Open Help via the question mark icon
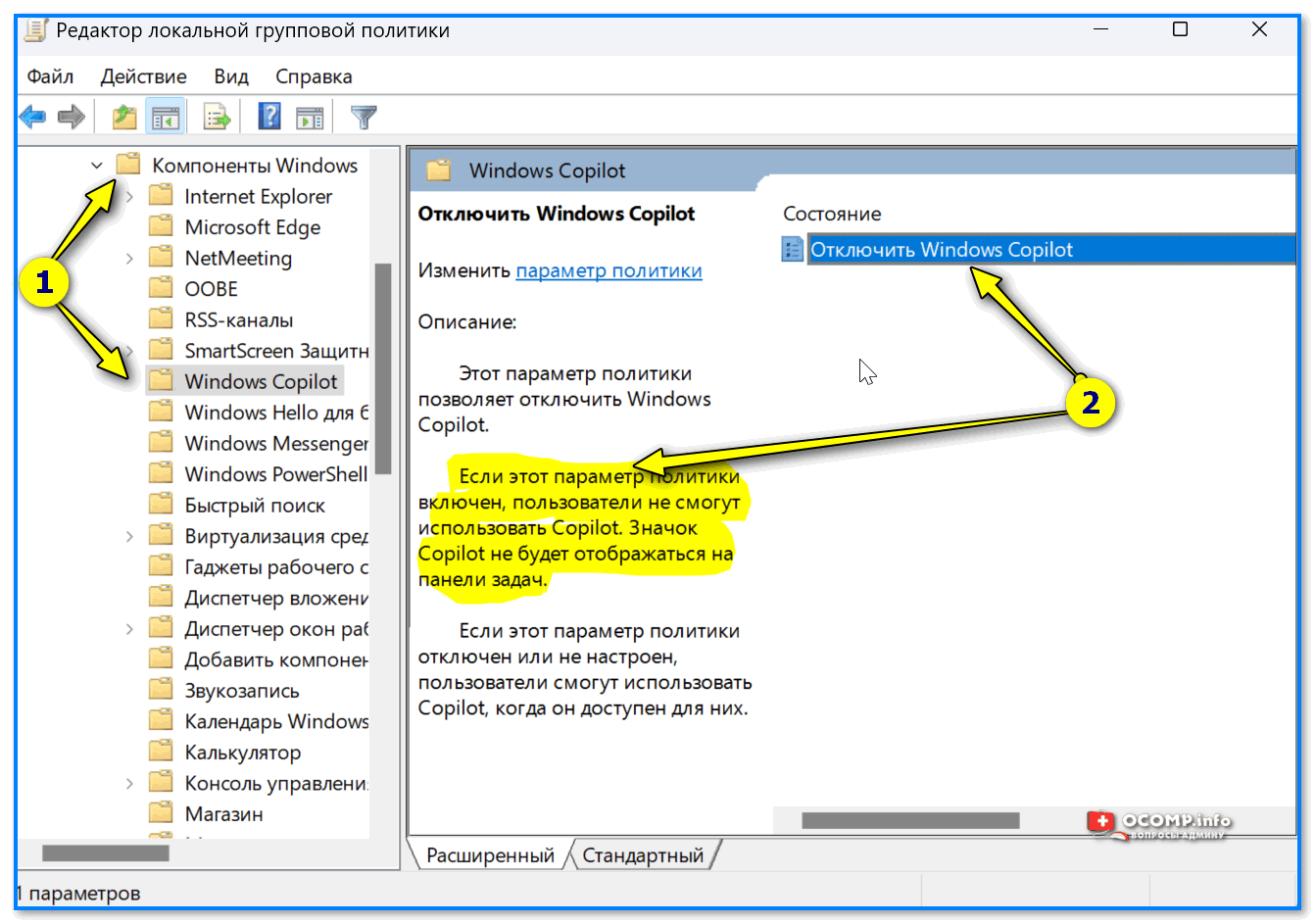 (x=269, y=118)
